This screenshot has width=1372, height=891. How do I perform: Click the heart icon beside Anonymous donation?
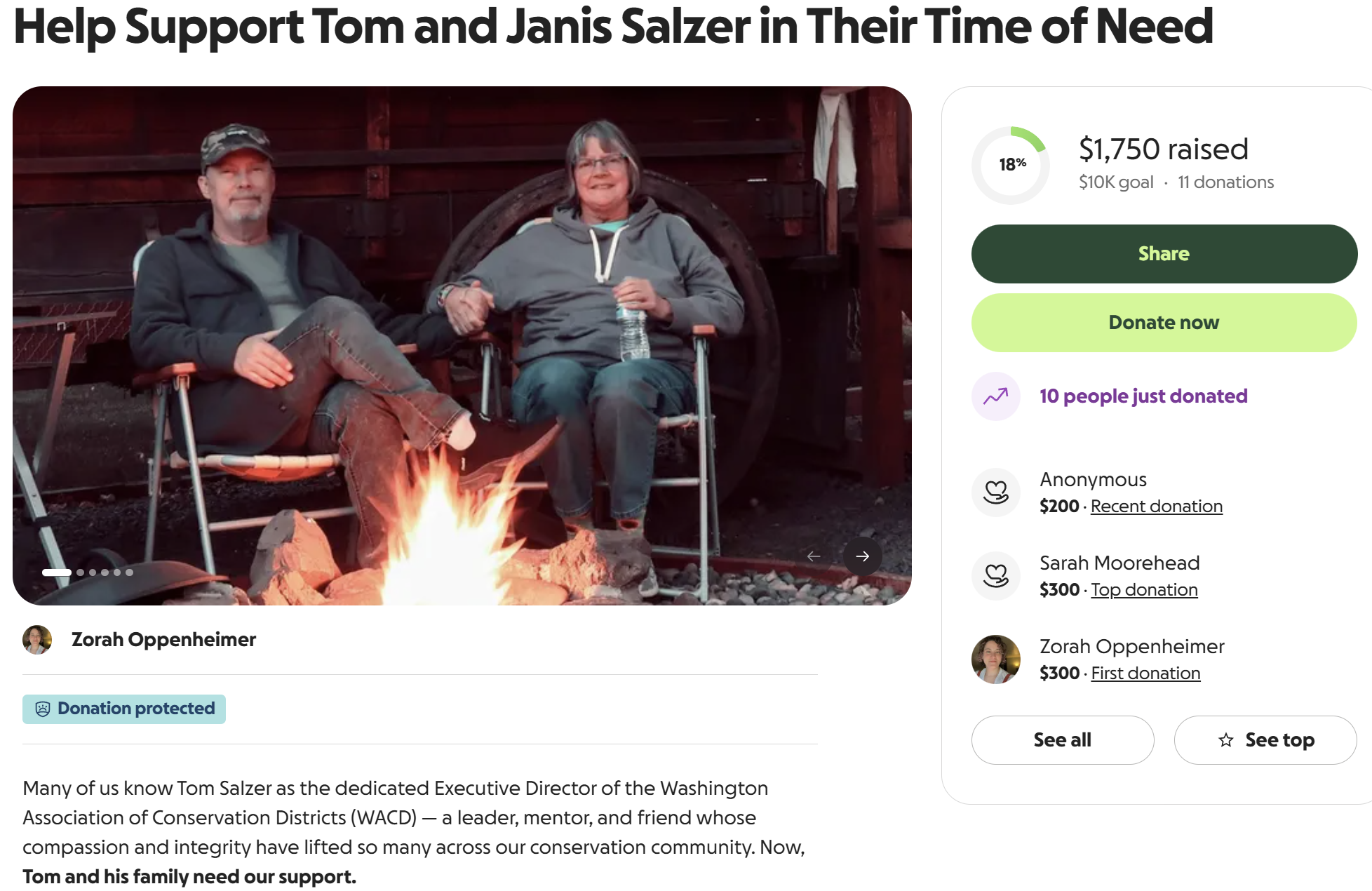click(x=995, y=492)
